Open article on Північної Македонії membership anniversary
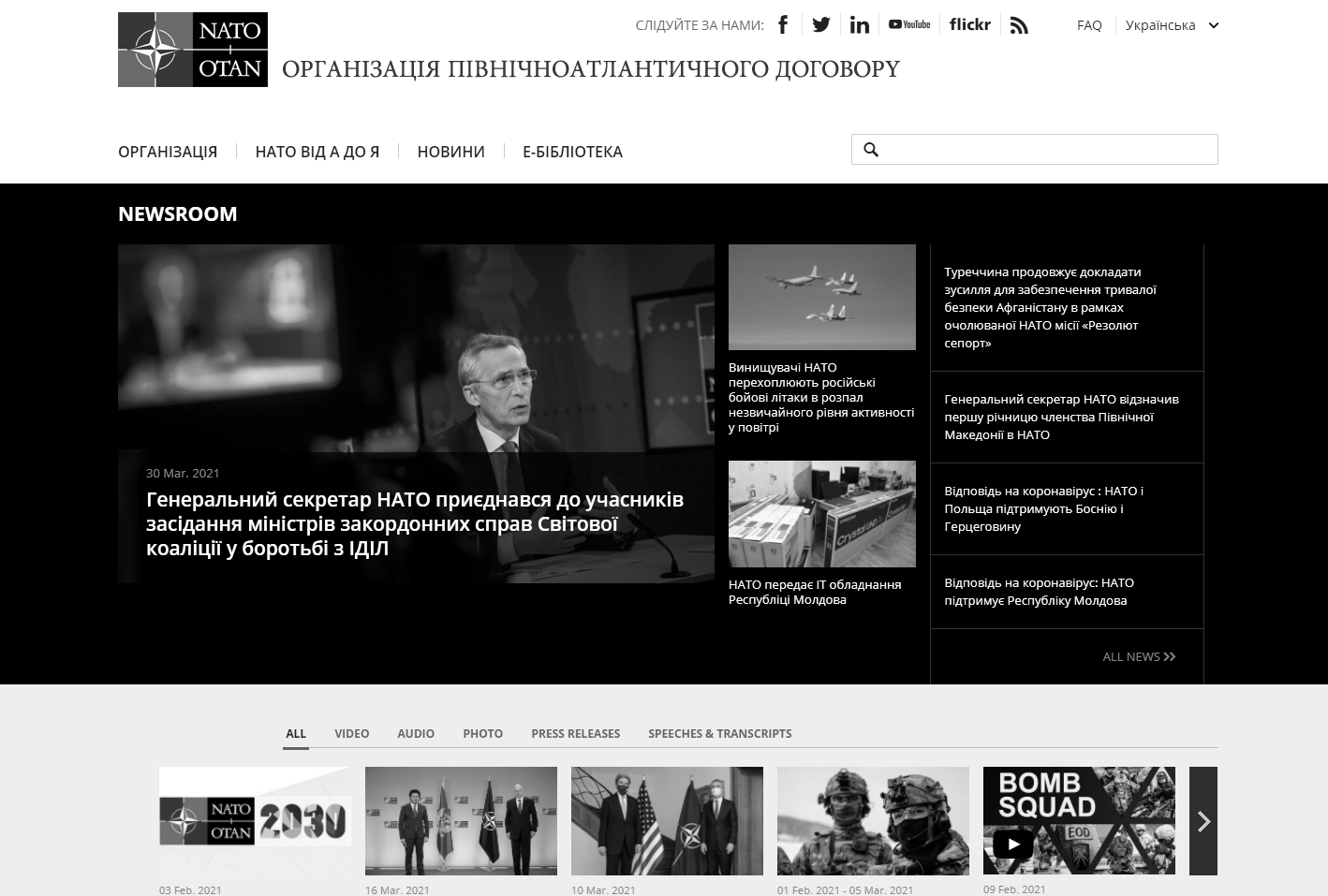 click(x=1062, y=417)
